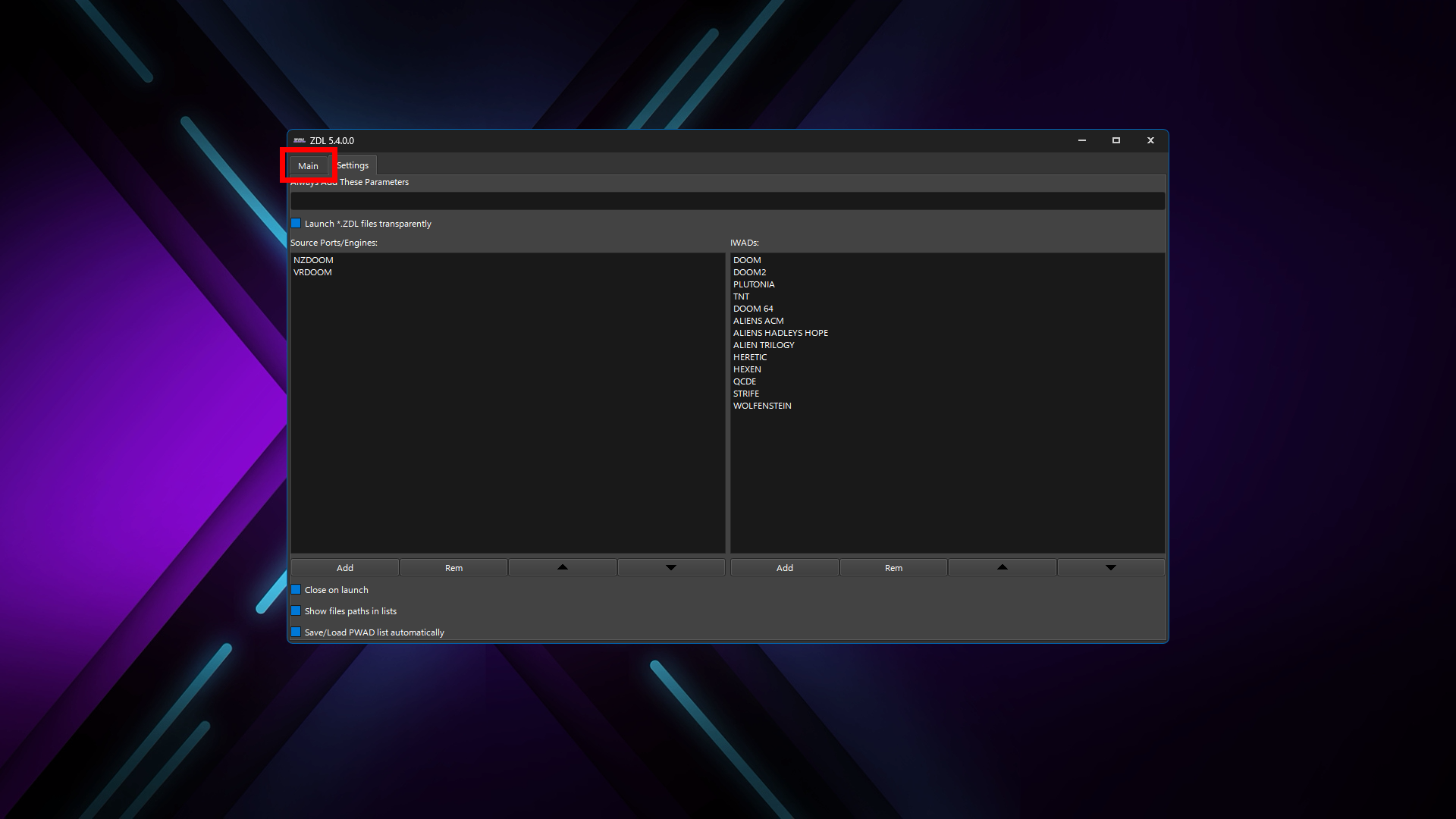This screenshot has width=1456, height=819.
Task: Switch to the Main tab
Action: pyautogui.click(x=308, y=165)
